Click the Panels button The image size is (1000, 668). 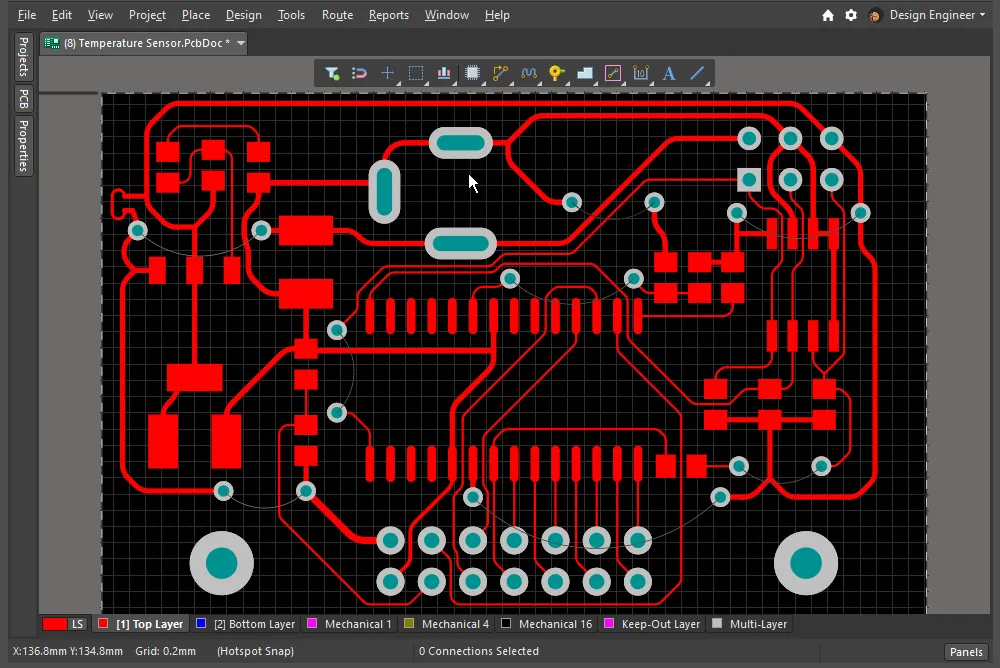click(966, 652)
